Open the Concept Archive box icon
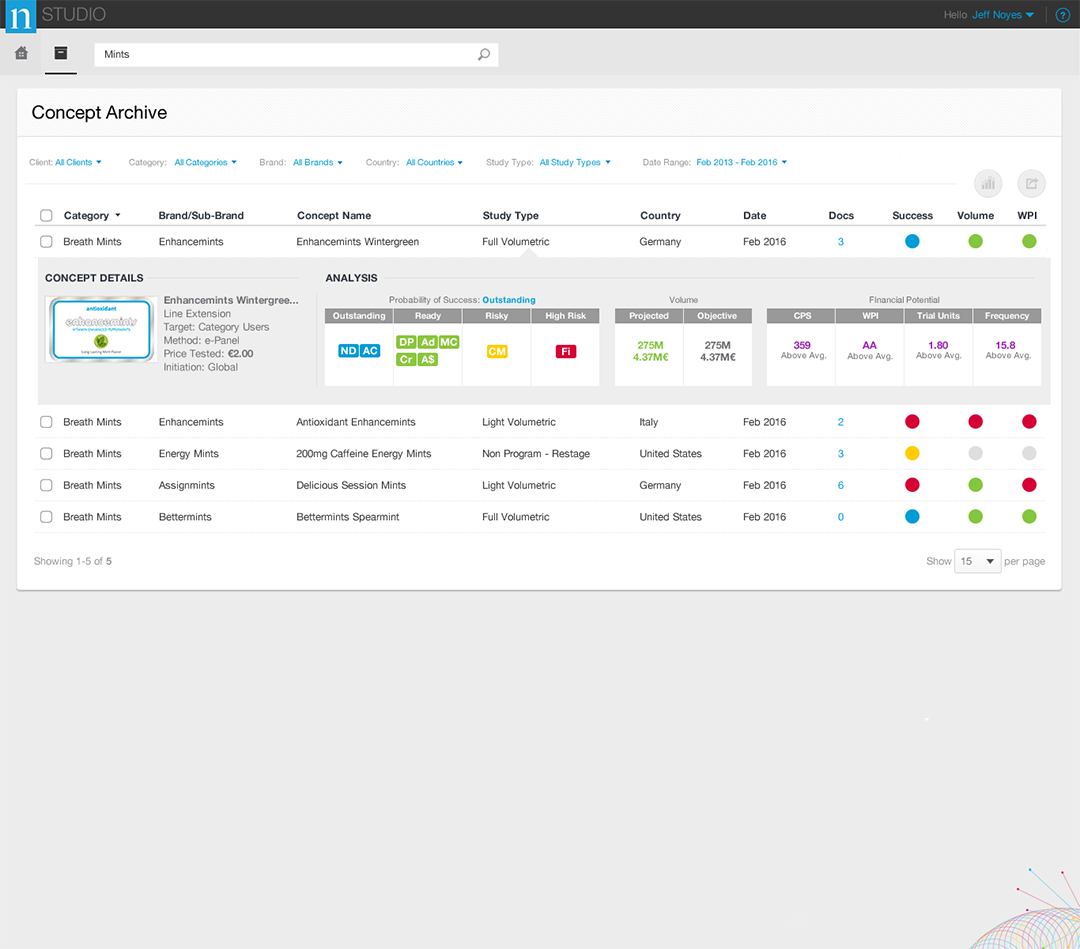 coord(61,53)
